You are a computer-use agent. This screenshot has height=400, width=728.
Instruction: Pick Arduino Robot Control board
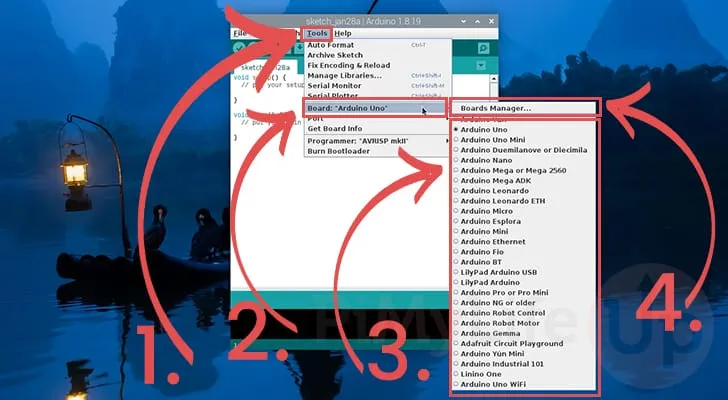(524, 313)
